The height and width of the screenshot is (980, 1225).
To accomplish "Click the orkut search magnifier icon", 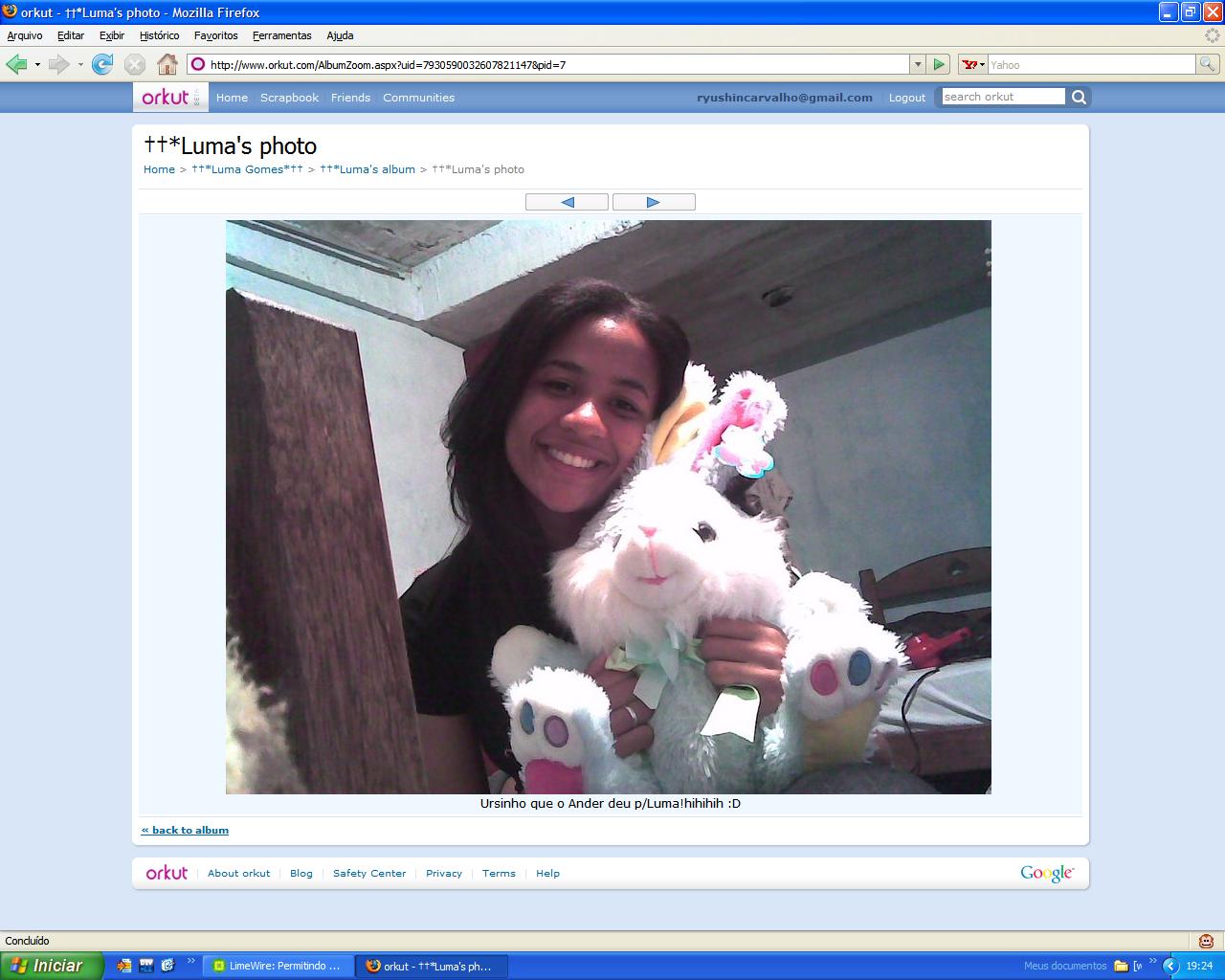I will (1079, 97).
